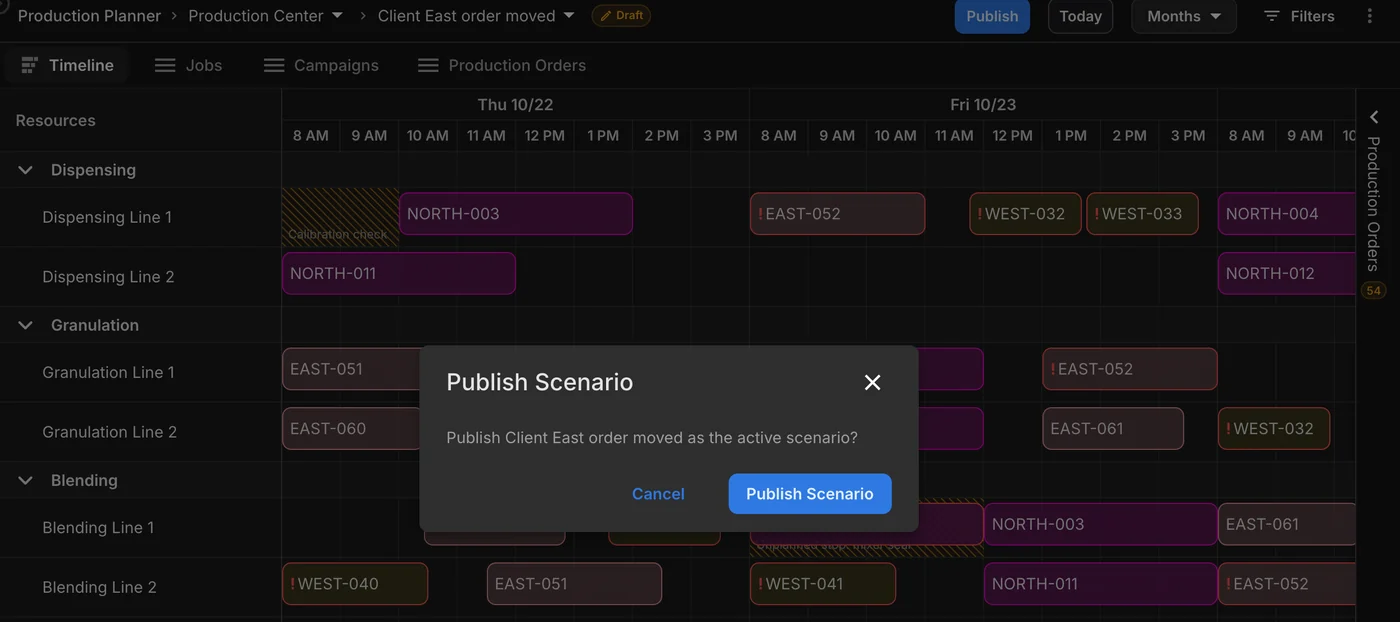
Task: Click the Fri 10/23 date header
Action: pyautogui.click(x=983, y=104)
